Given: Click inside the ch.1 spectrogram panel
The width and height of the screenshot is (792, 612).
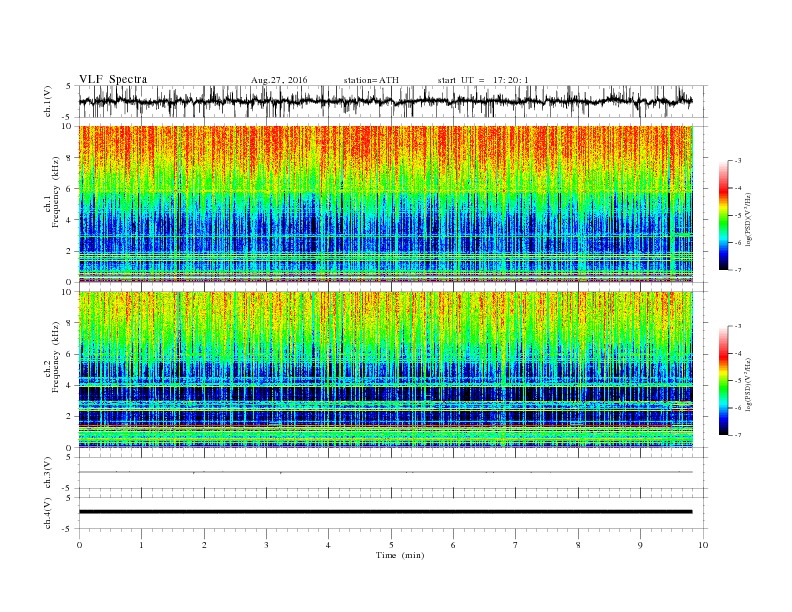Looking at the screenshot, I should point(385,204).
